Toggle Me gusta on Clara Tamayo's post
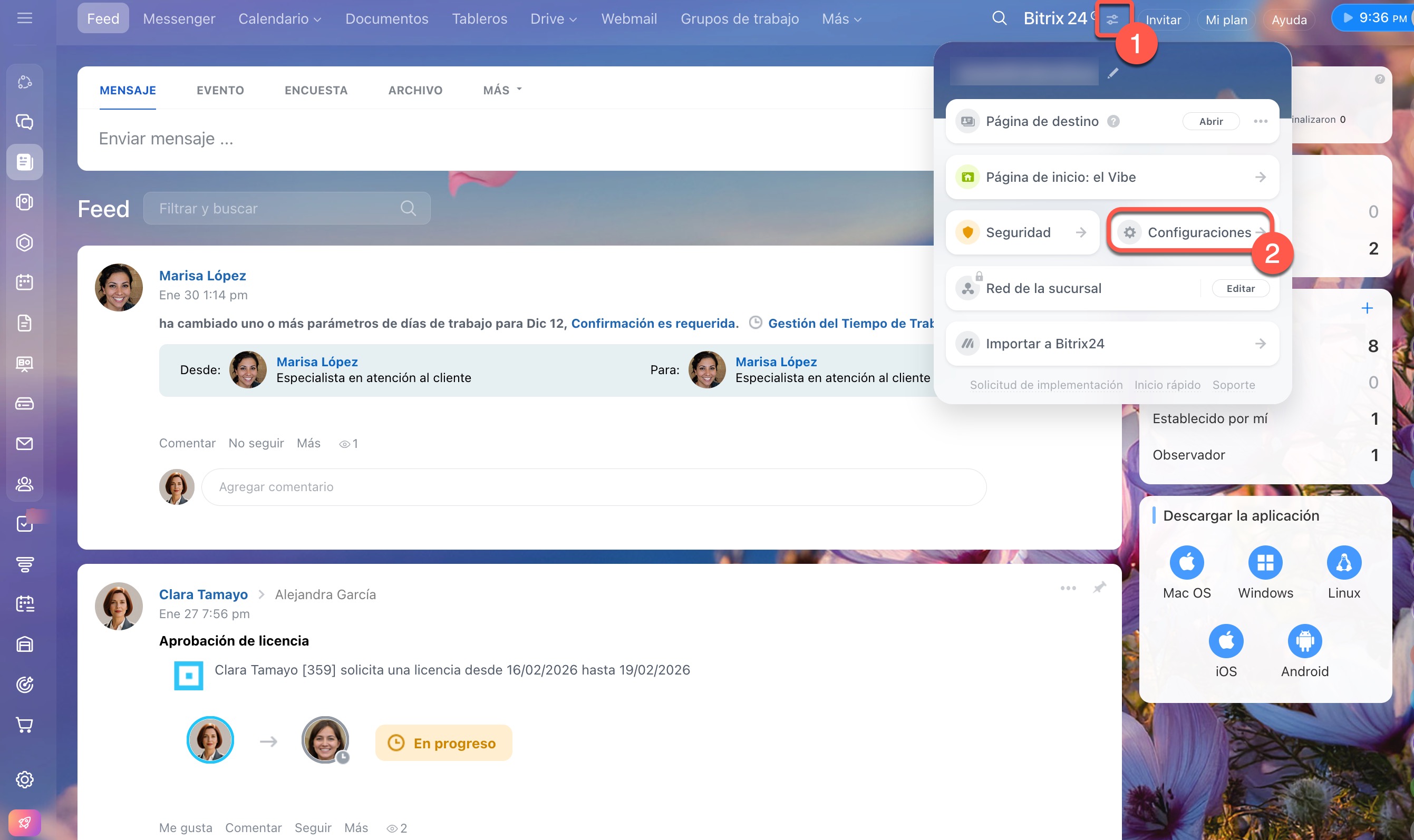 coord(185,827)
